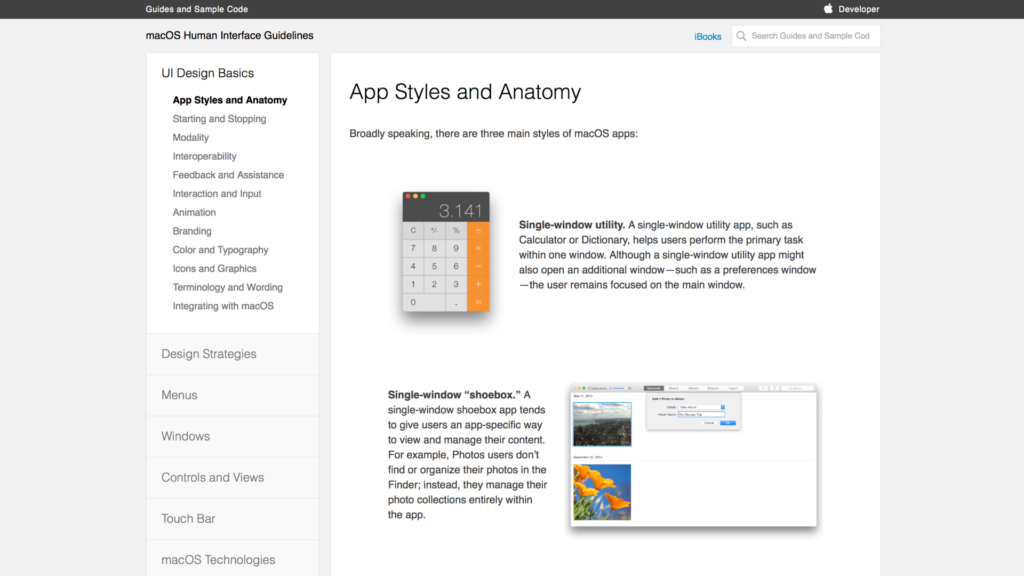
Task: Click macOS Human Interface Guidelines title
Action: pyautogui.click(x=229, y=35)
